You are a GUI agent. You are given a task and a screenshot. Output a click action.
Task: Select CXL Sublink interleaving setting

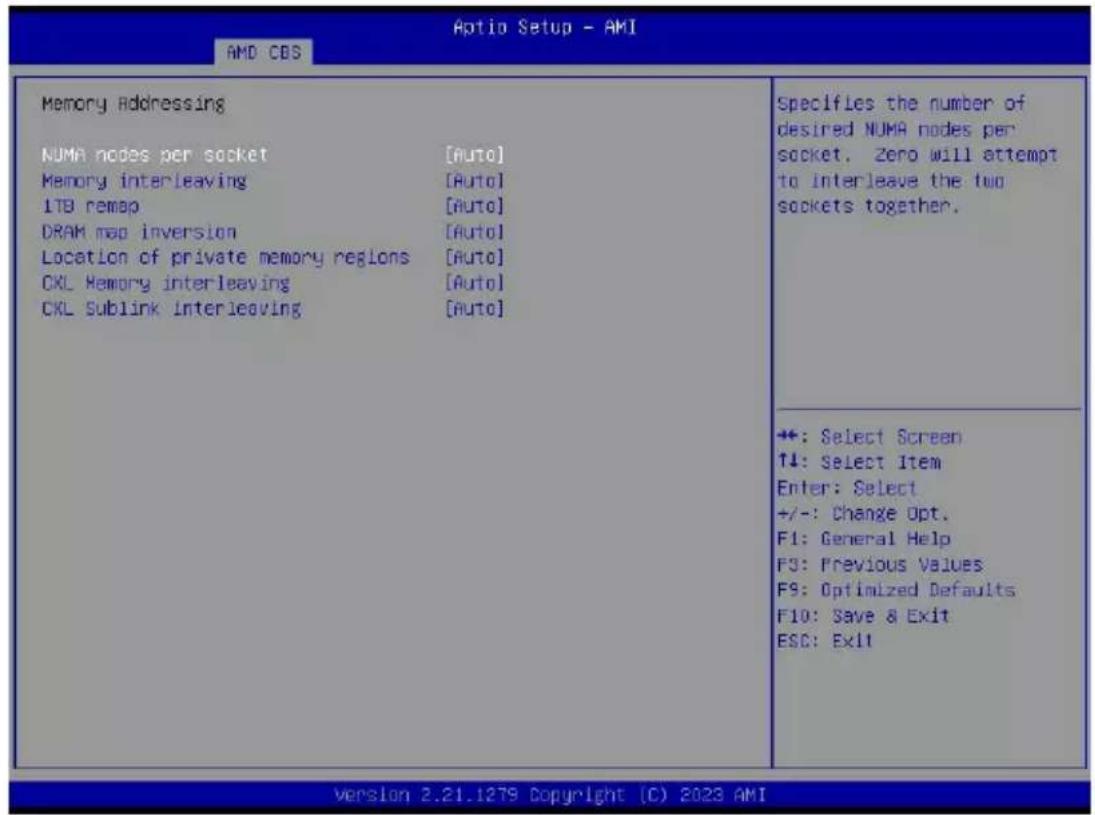[x=171, y=309]
